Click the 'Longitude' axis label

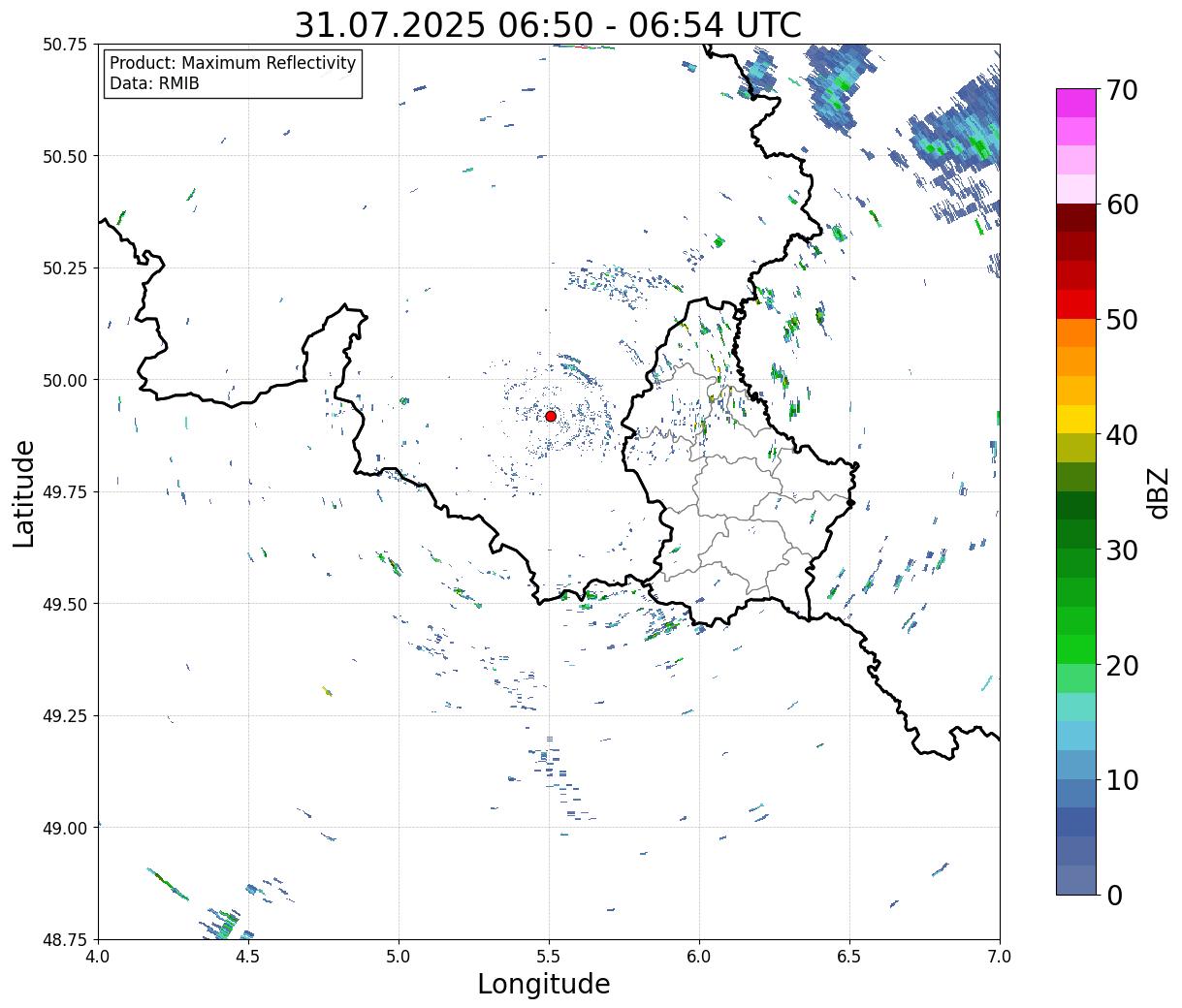544,984
